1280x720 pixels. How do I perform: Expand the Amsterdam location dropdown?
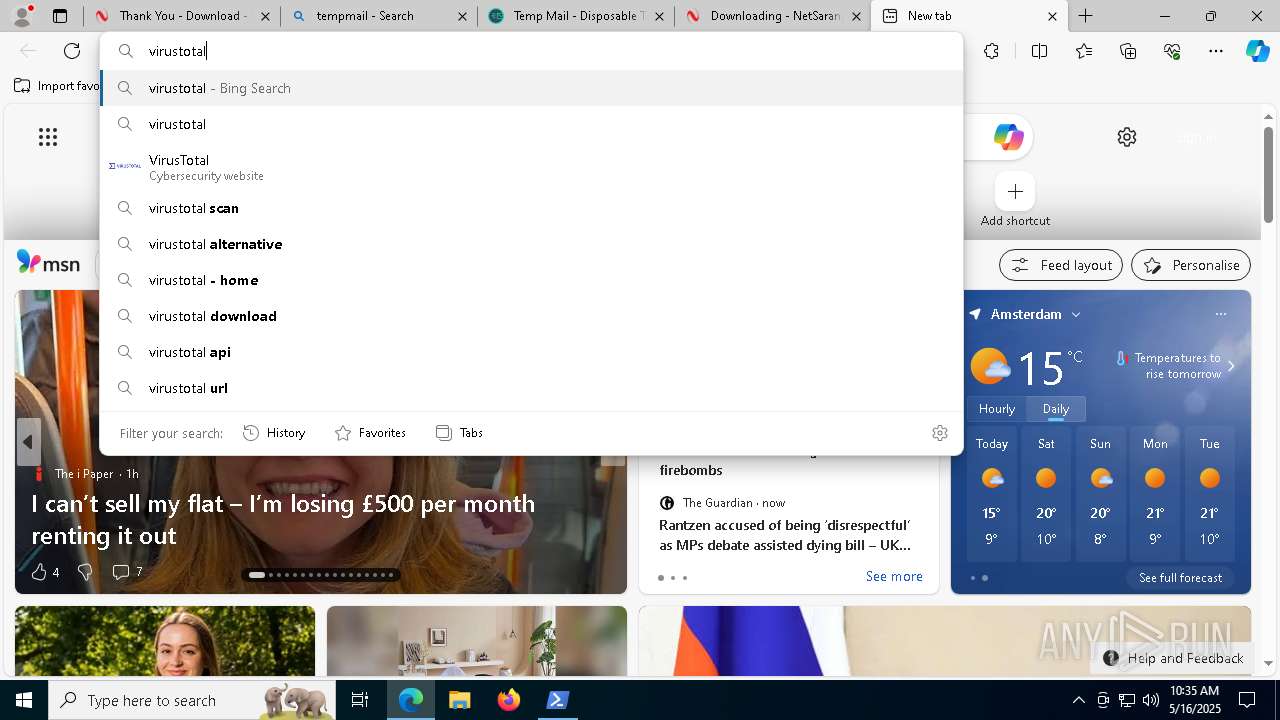[1076, 314]
